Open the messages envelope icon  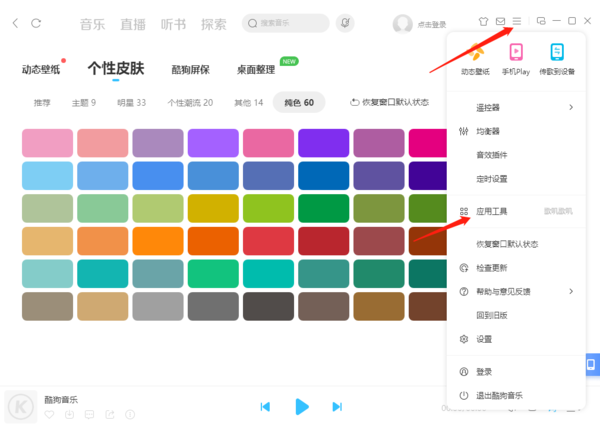(x=501, y=21)
